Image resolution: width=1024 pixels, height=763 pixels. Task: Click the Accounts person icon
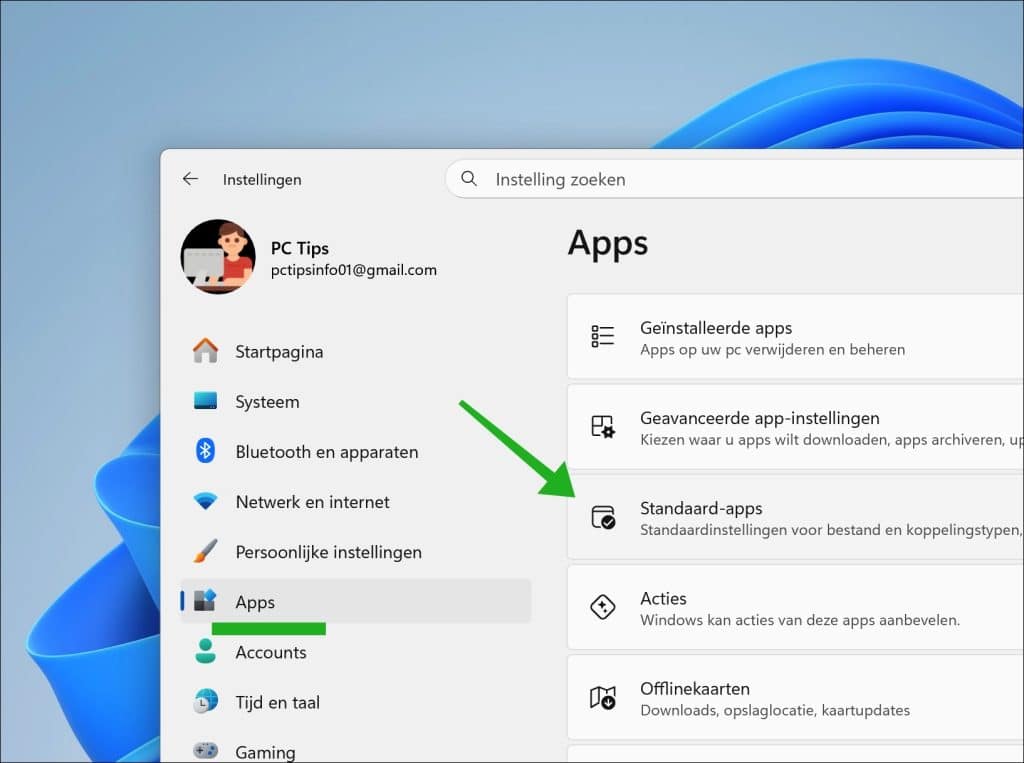(x=205, y=651)
